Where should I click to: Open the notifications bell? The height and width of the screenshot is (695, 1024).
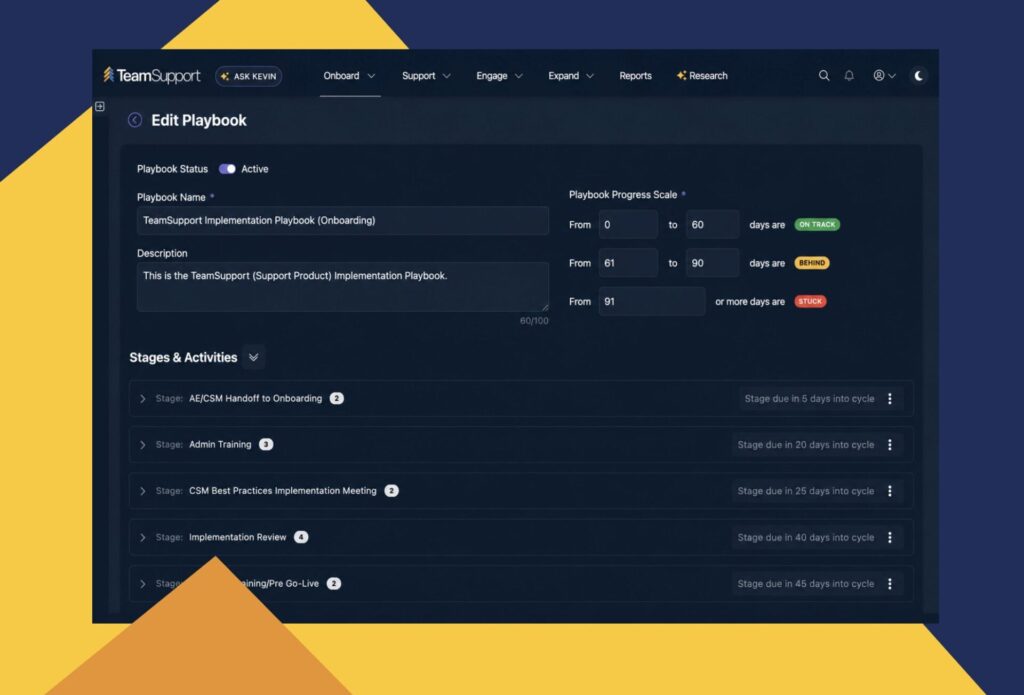849,76
